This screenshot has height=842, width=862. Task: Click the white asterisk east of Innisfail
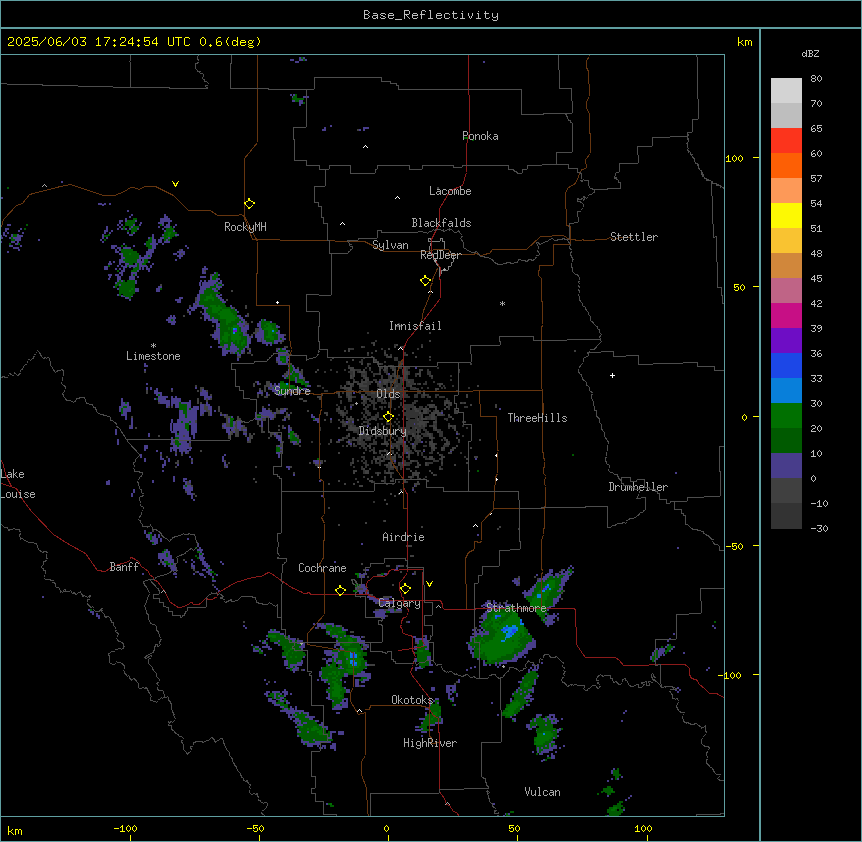click(502, 303)
